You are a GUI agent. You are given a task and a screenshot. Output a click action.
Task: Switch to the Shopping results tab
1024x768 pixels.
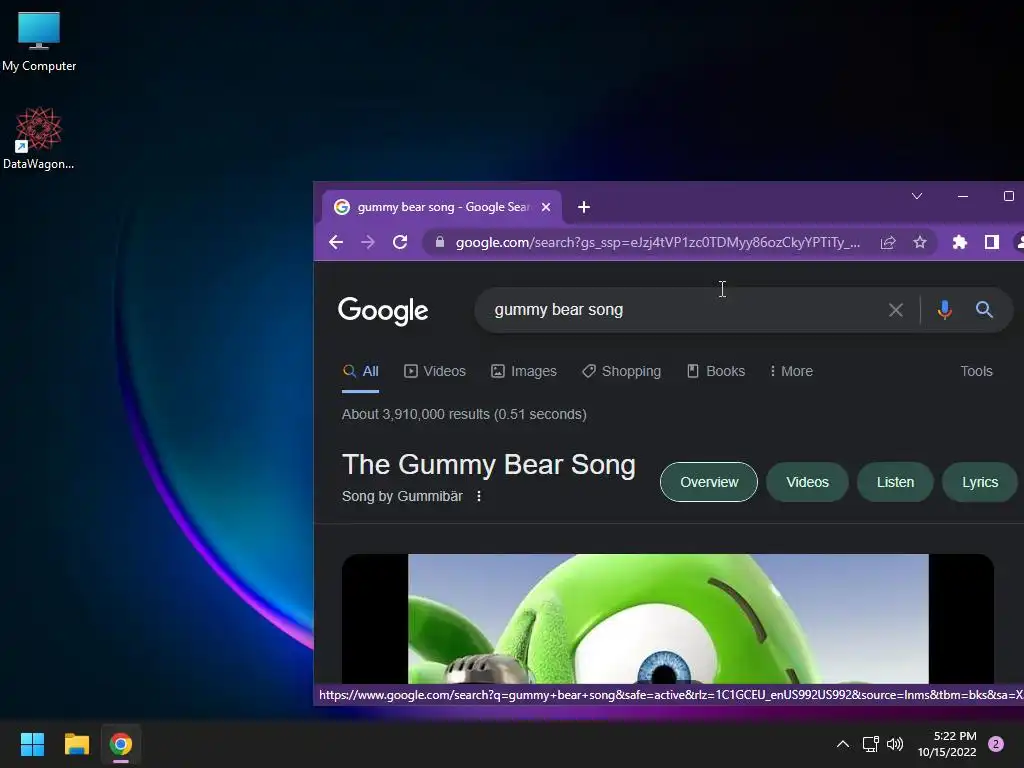coord(621,371)
